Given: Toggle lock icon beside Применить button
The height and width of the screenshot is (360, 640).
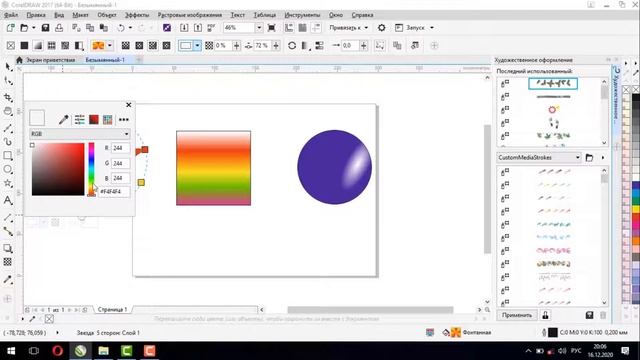Looking at the screenshot, I should tap(545, 315).
